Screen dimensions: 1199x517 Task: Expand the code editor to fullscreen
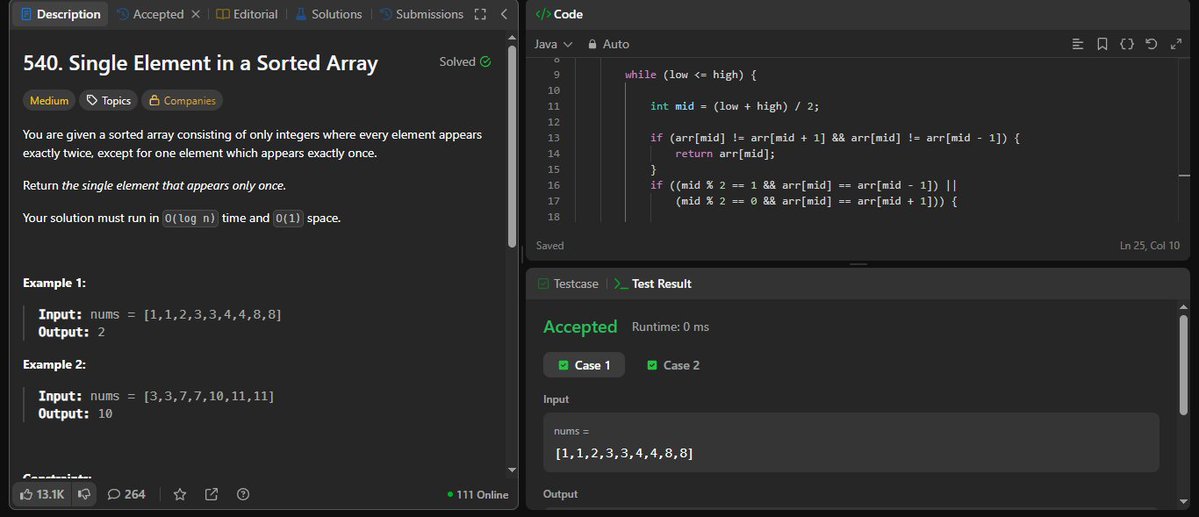click(x=1176, y=44)
